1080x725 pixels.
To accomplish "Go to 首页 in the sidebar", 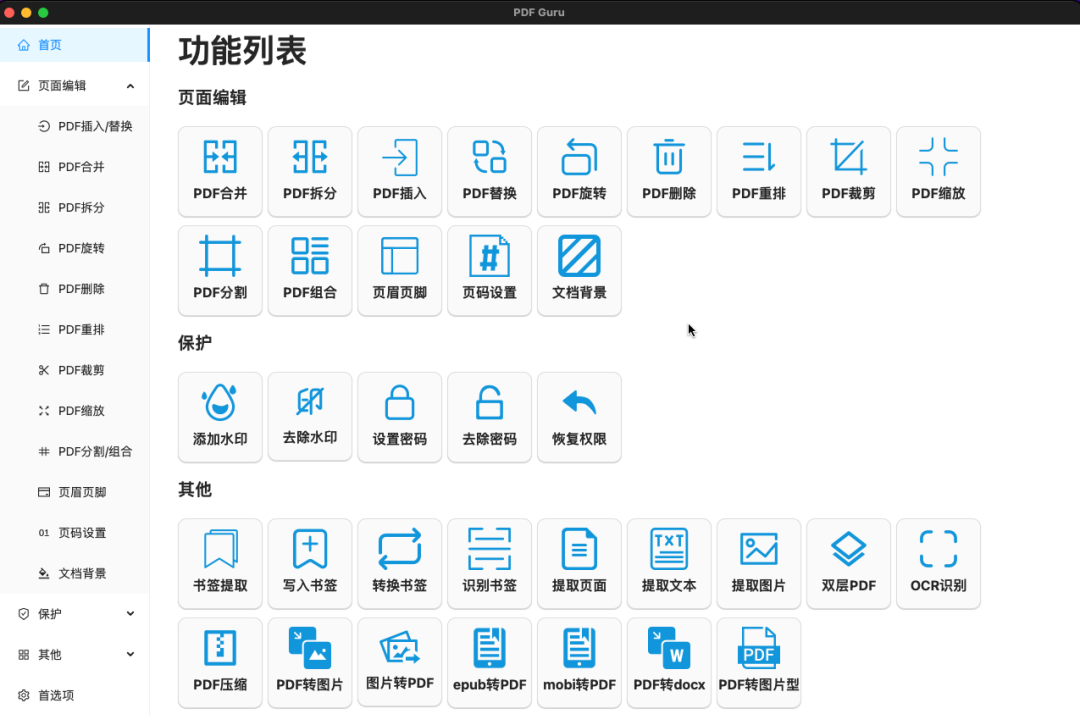I will click(x=50, y=45).
